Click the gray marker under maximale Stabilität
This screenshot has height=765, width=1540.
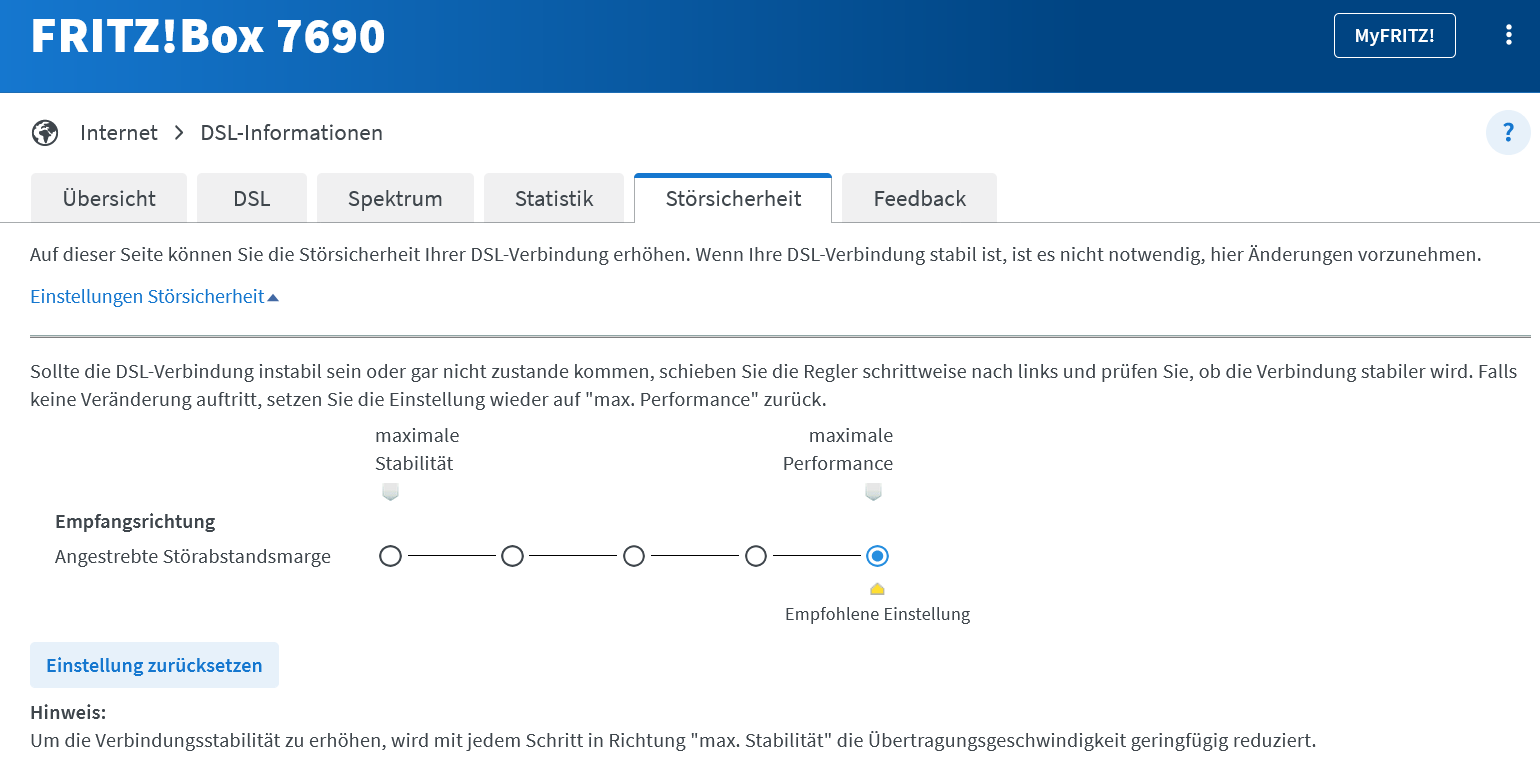[391, 492]
